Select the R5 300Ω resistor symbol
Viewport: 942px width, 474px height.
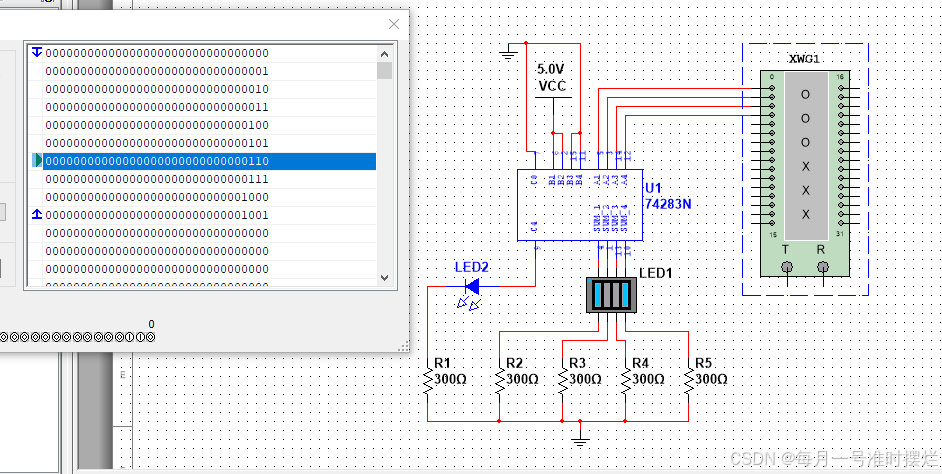click(x=688, y=381)
